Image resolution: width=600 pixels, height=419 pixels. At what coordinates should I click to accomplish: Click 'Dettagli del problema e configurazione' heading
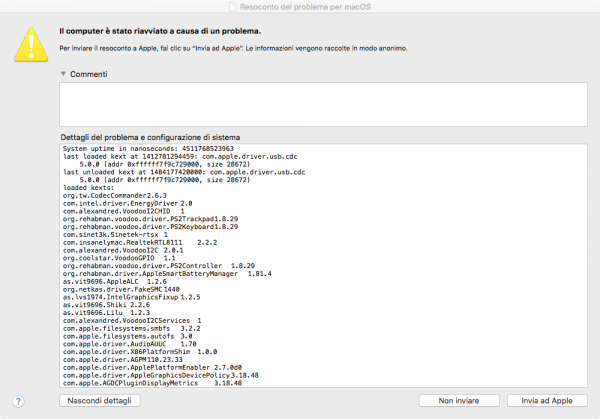tap(150, 137)
